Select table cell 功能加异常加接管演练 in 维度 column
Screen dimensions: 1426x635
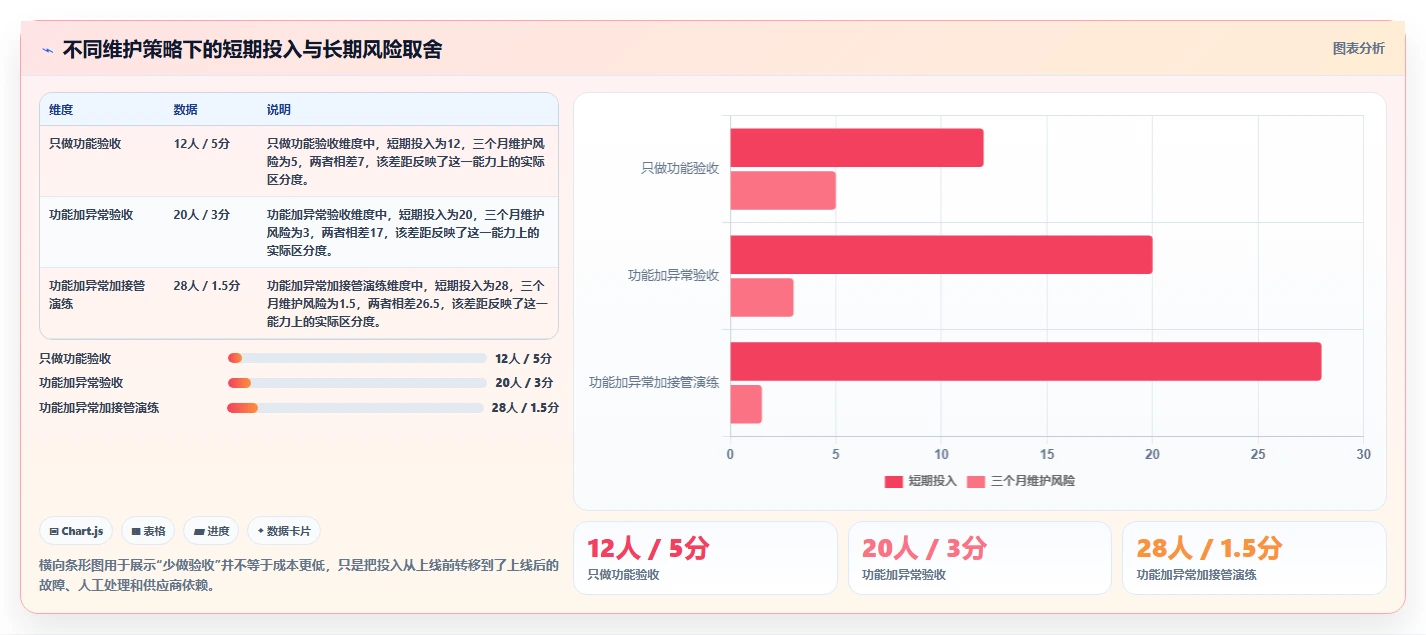pyautogui.click(x=97, y=294)
